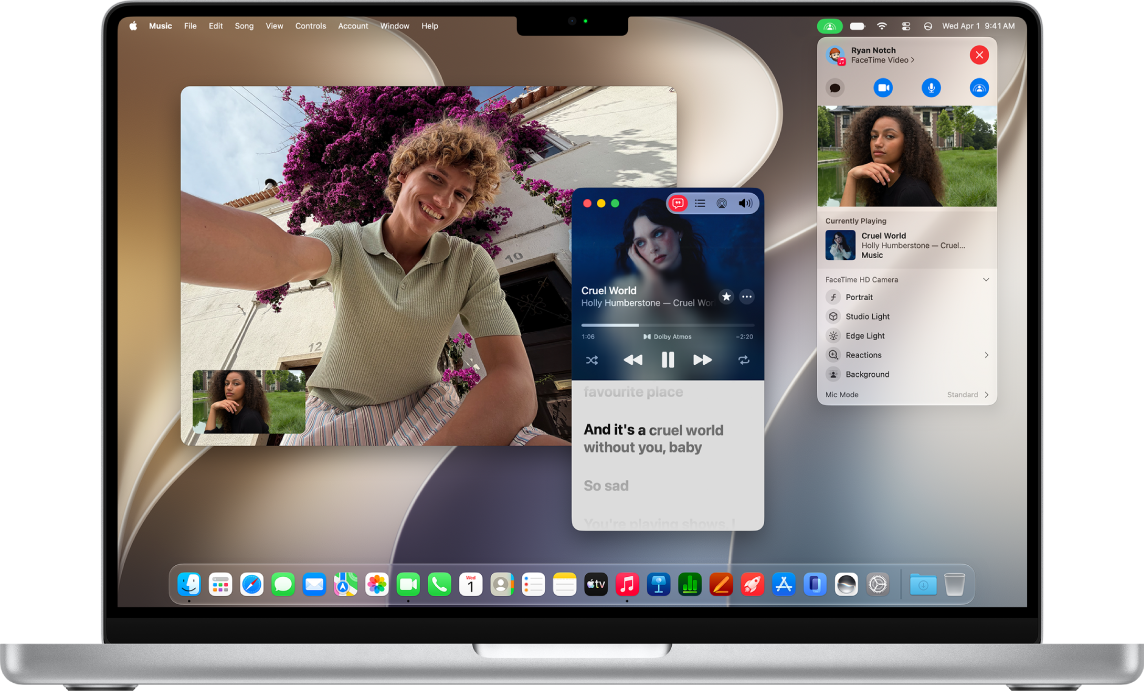This screenshot has width=1144, height=692.
Task: End the FaceTime call with red button
Action: point(979,55)
